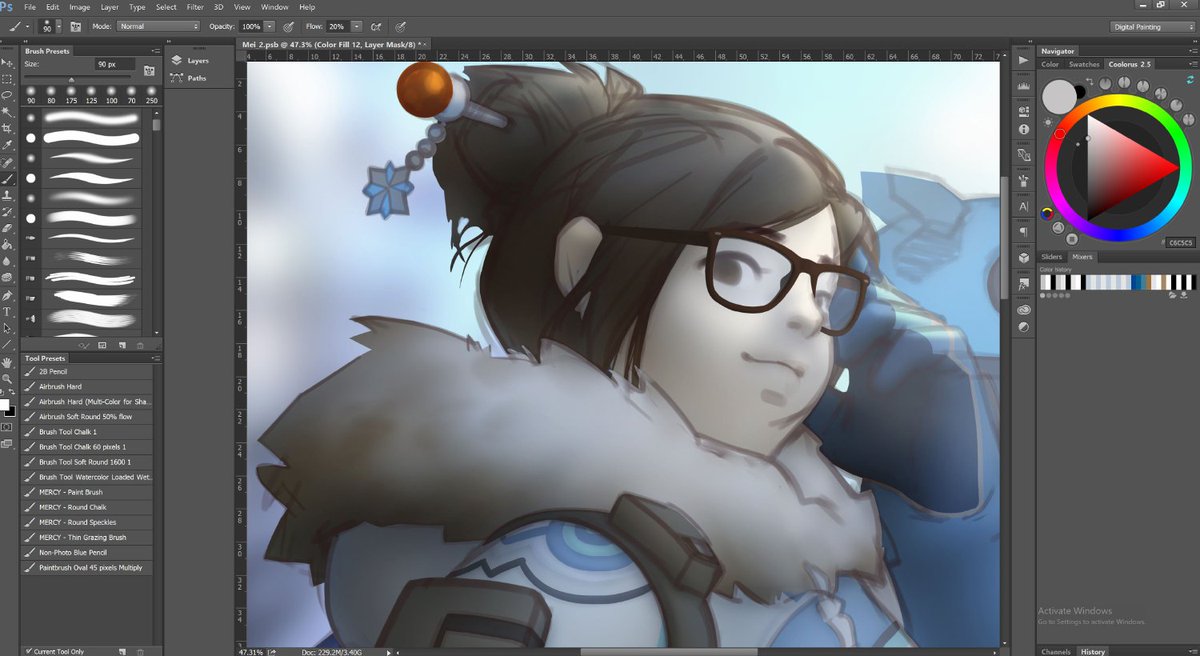Click the brush Size slider handle
The height and width of the screenshot is (656, 1200).
(x=72, y=78)
